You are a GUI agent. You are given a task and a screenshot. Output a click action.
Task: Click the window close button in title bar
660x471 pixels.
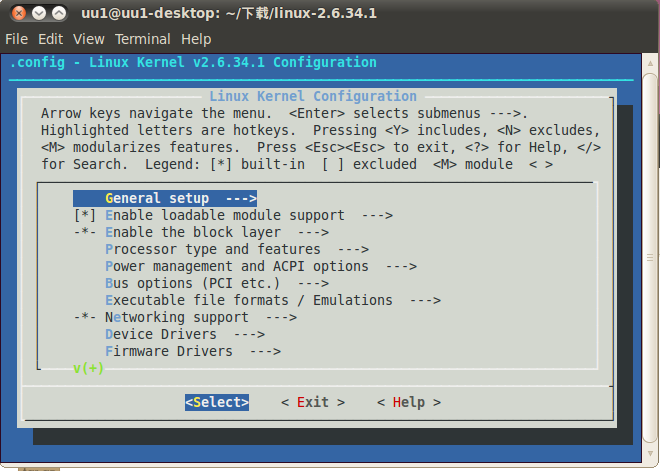[x=16, y=14]
